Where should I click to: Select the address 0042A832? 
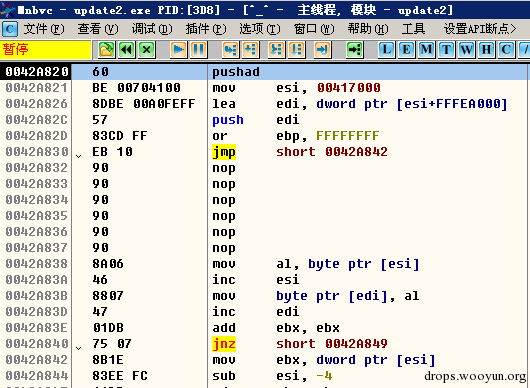[x=37, y=168]
